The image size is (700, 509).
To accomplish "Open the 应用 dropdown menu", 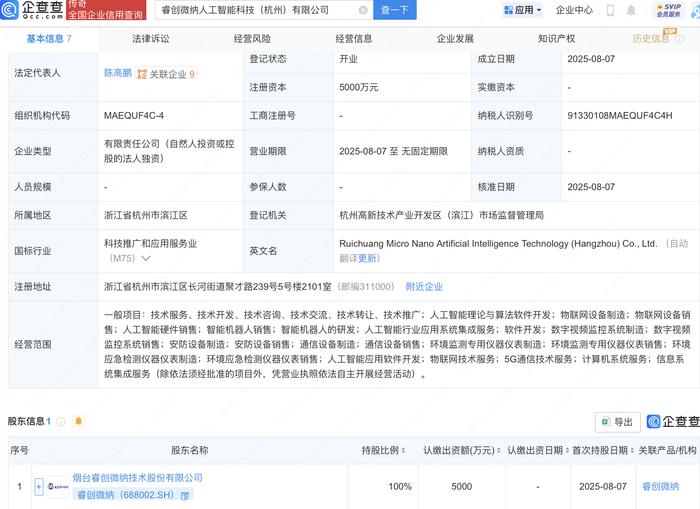I will [x=522, y=10].
